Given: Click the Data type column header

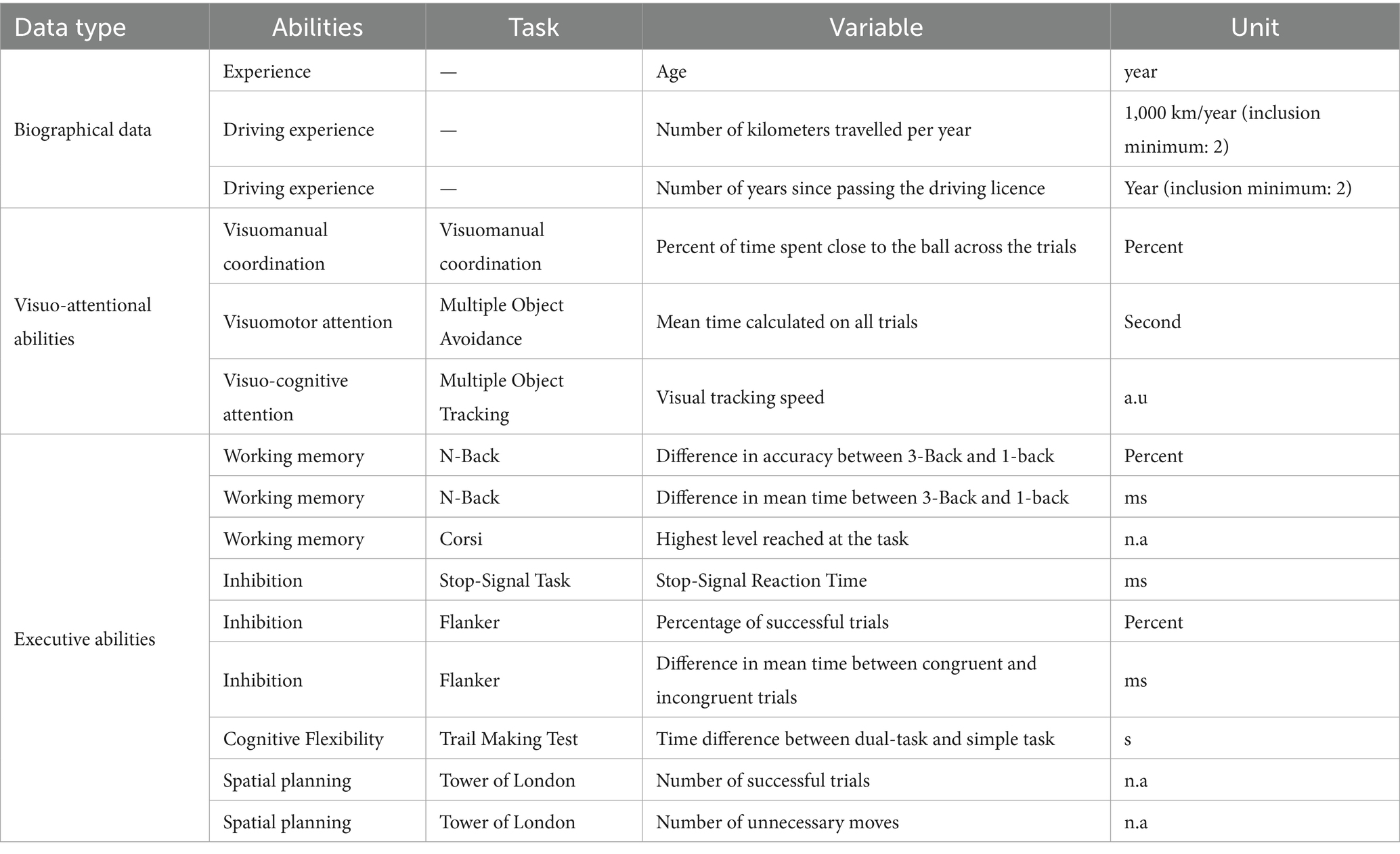Looking at the screenshot, I should point(70,28).
